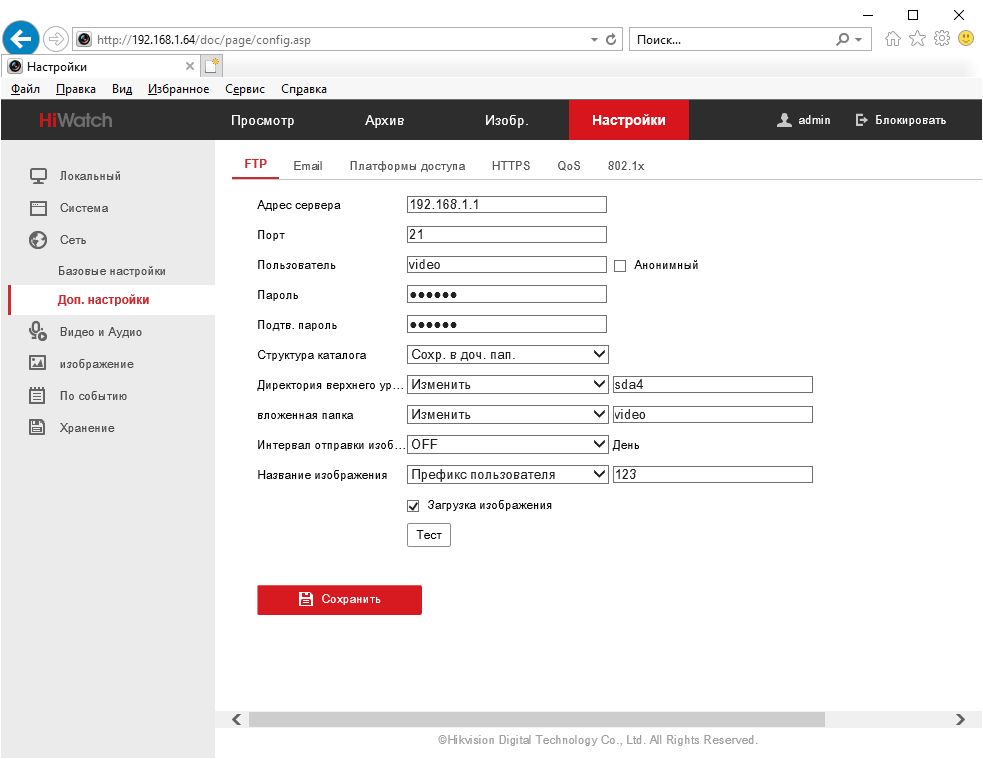Click the Хранение floppy disk icon
The height and width of the screenshot is (759, 983).
point(38,428)
